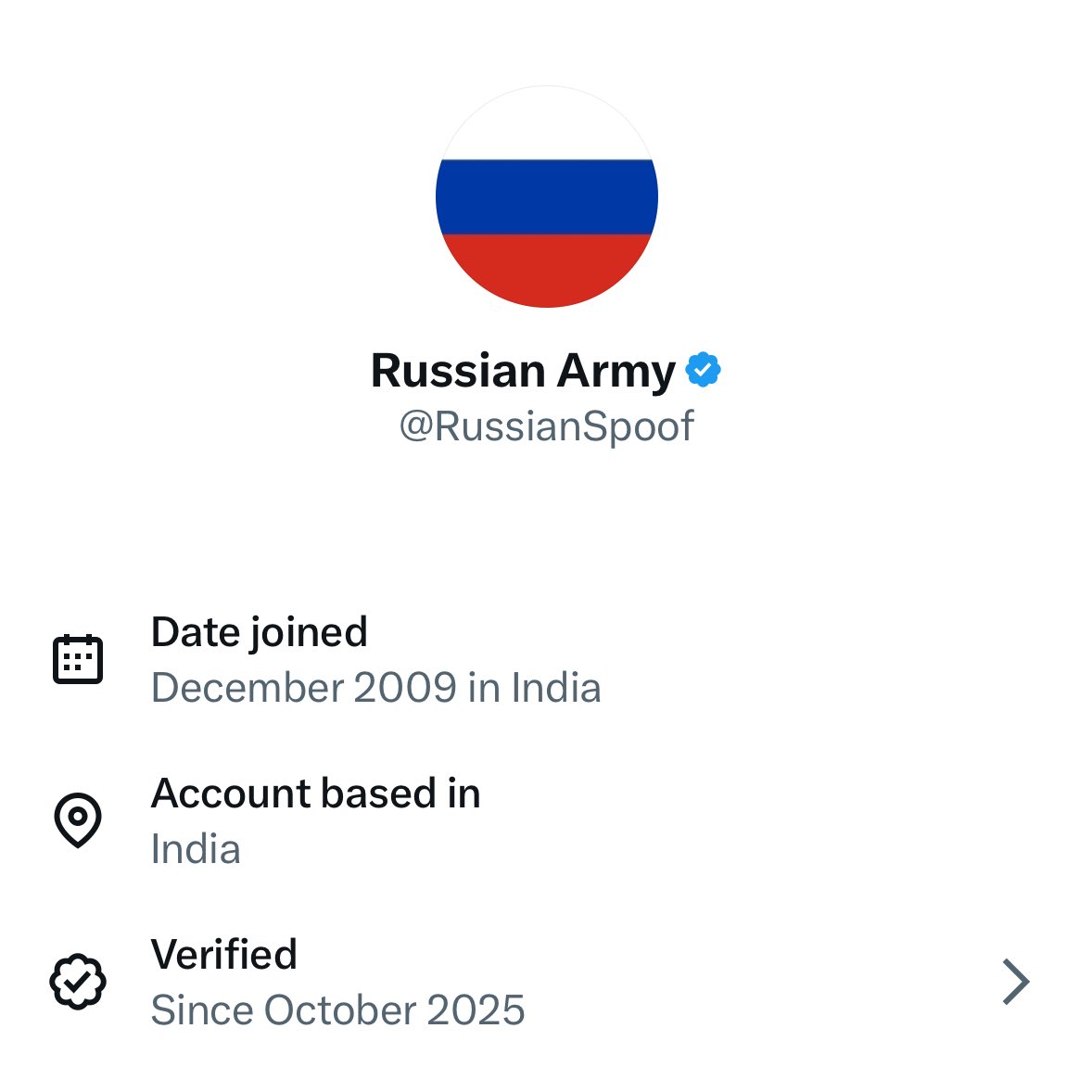Viewport: 1092px width, 1092px height.
Task: Select the Date joined label
Action: (259, 632)
